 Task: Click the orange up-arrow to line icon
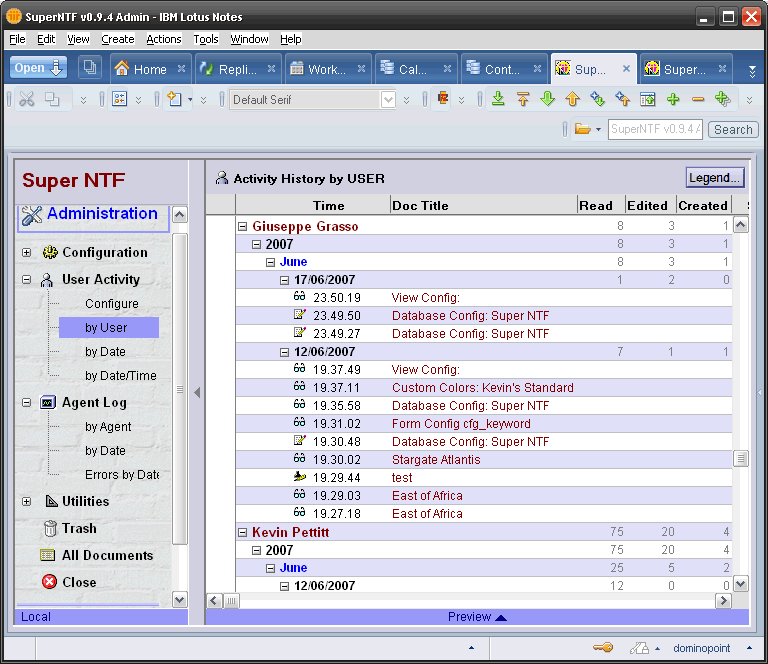coord(523,99)
